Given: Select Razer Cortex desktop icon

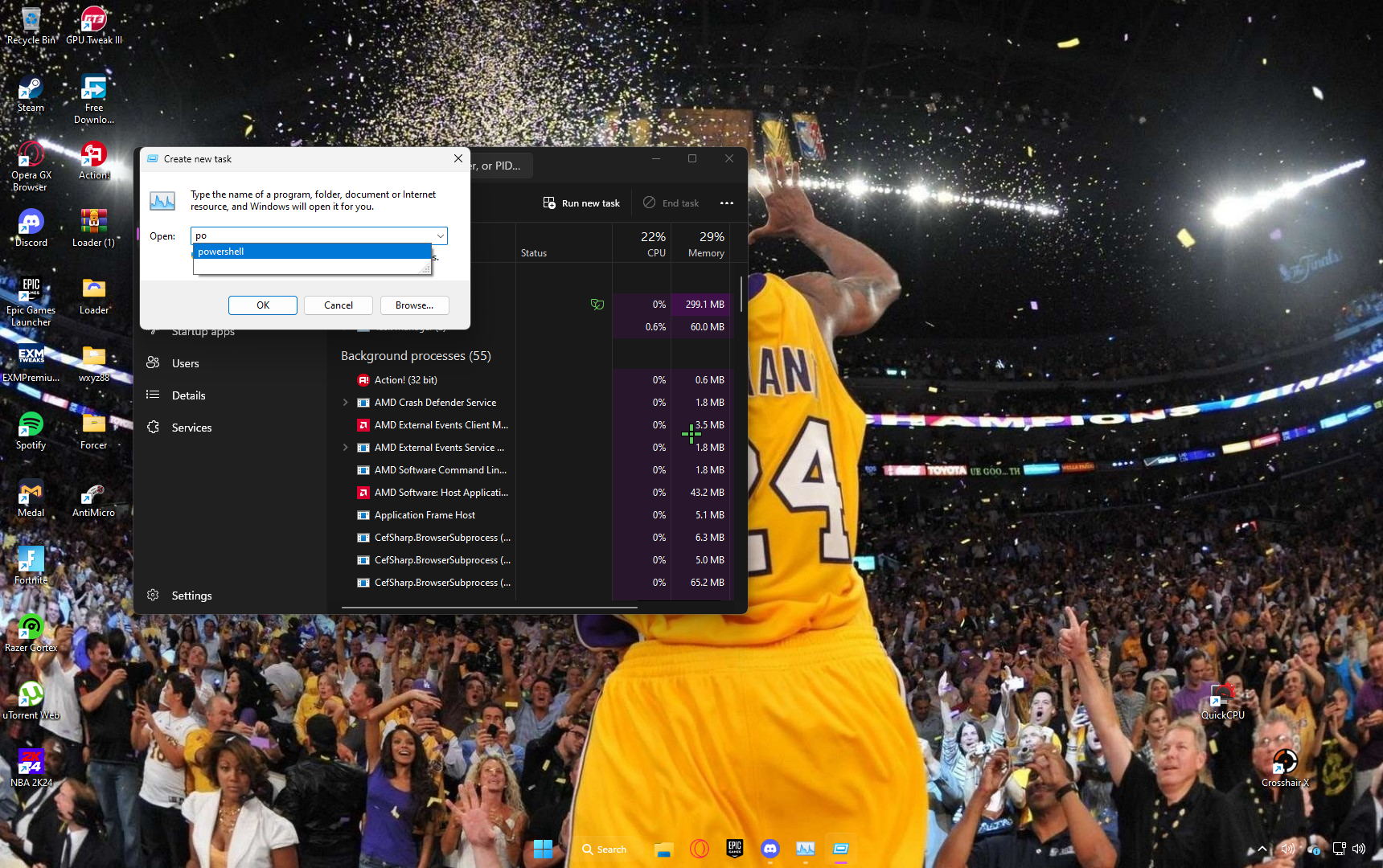Looking at the screenshot, I should tap(31, 633).
